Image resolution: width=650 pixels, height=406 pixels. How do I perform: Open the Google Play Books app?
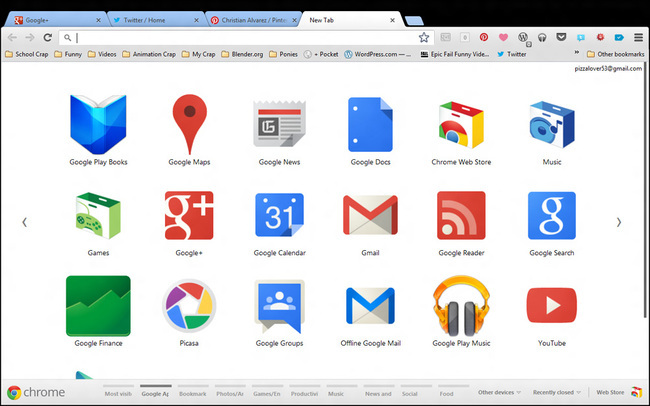pyautogui.click(x=98, y=124)
